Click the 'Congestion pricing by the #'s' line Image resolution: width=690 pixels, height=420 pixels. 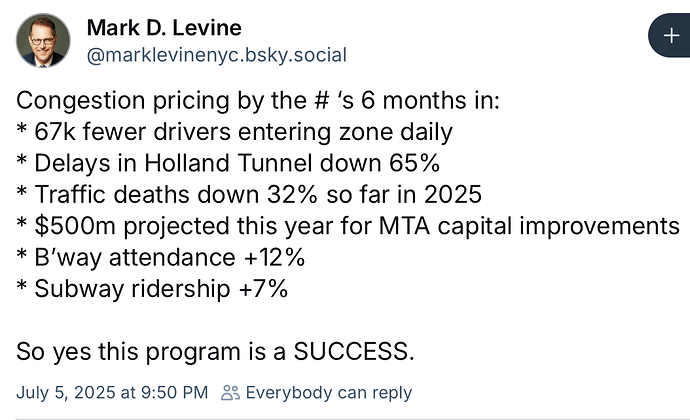point(258,101)
